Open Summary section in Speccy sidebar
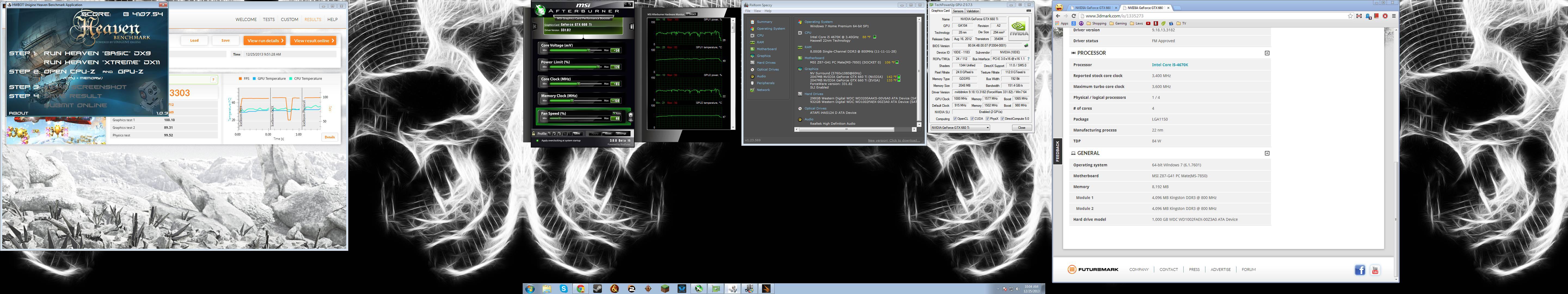 tap(764, 22)
